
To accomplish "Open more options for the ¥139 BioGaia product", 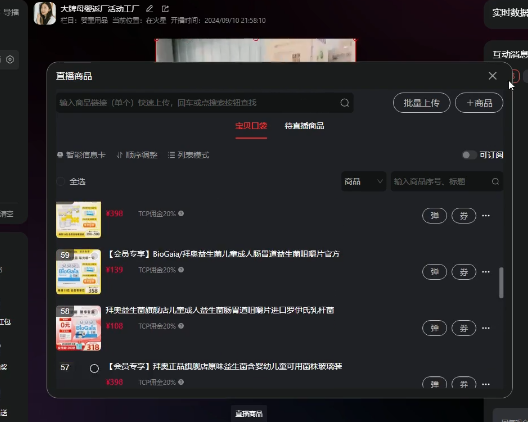I will tap(486, 272).
